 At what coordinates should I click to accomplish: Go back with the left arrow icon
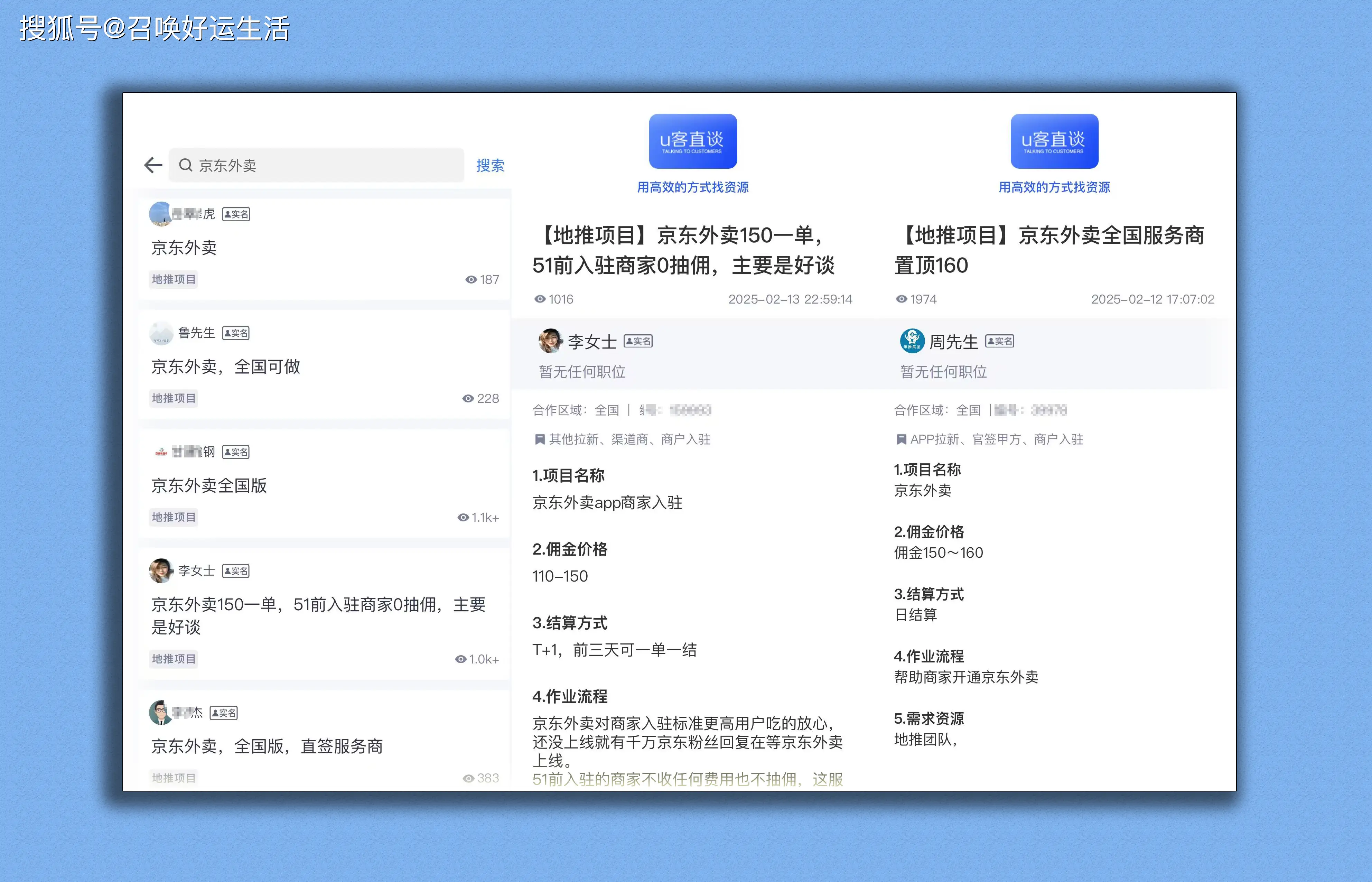153,166
